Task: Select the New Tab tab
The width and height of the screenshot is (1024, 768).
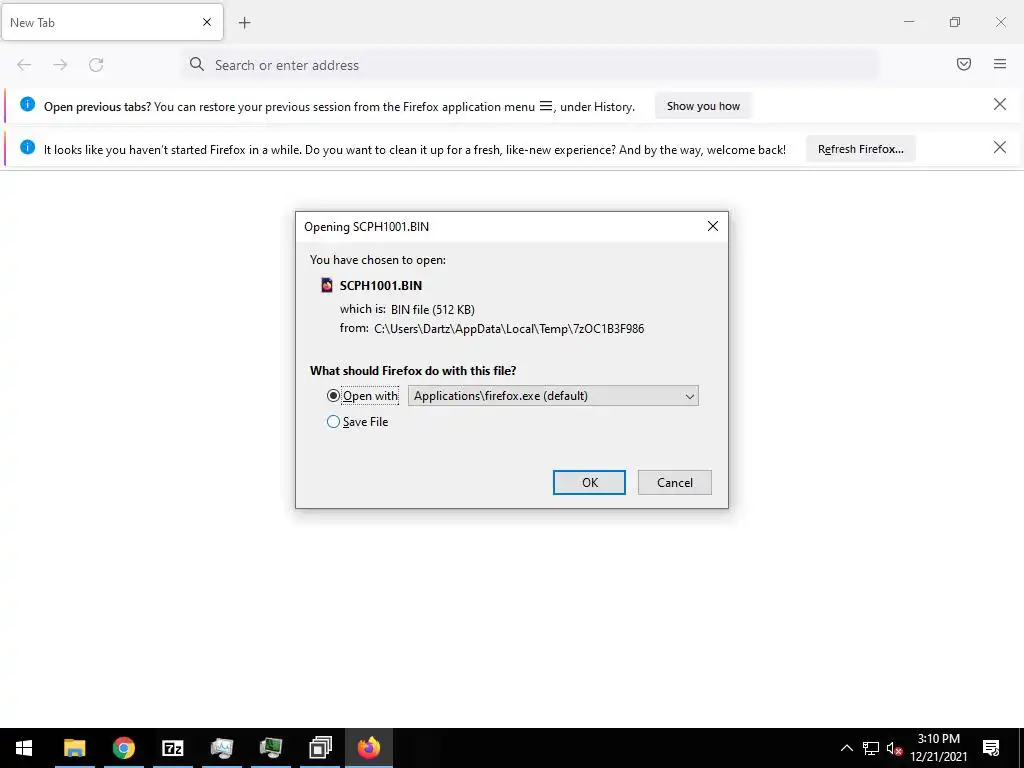Action: 112,22
